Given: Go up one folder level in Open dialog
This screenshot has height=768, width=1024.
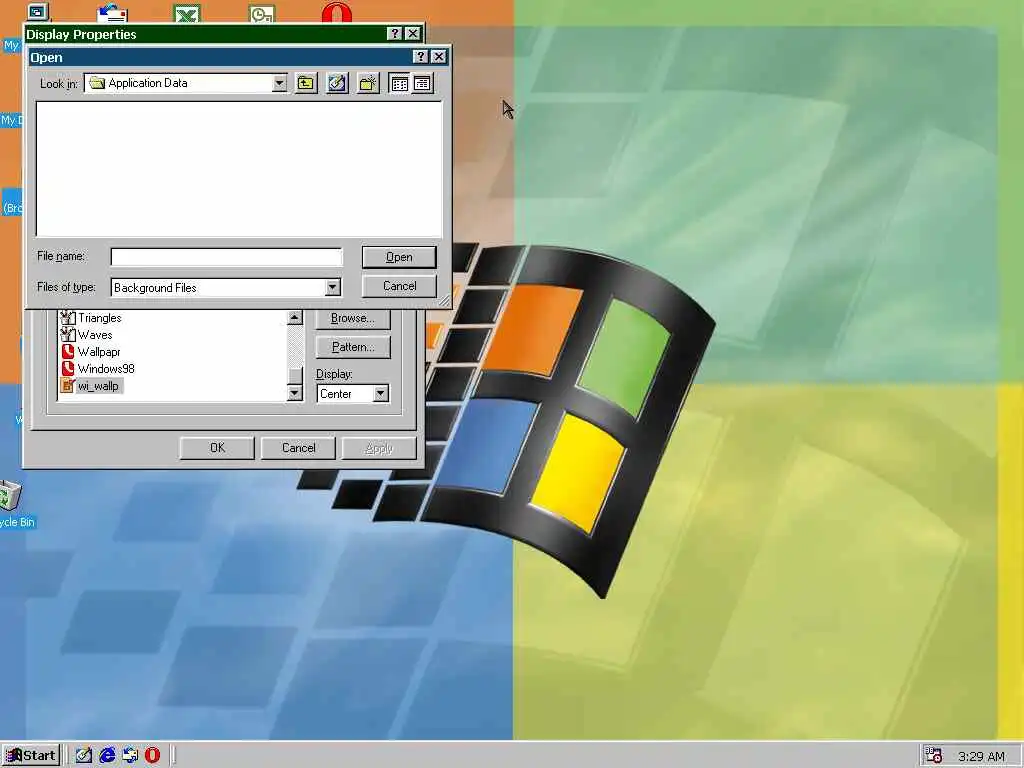Looking at the screenshot, I should tap(306, 83).
